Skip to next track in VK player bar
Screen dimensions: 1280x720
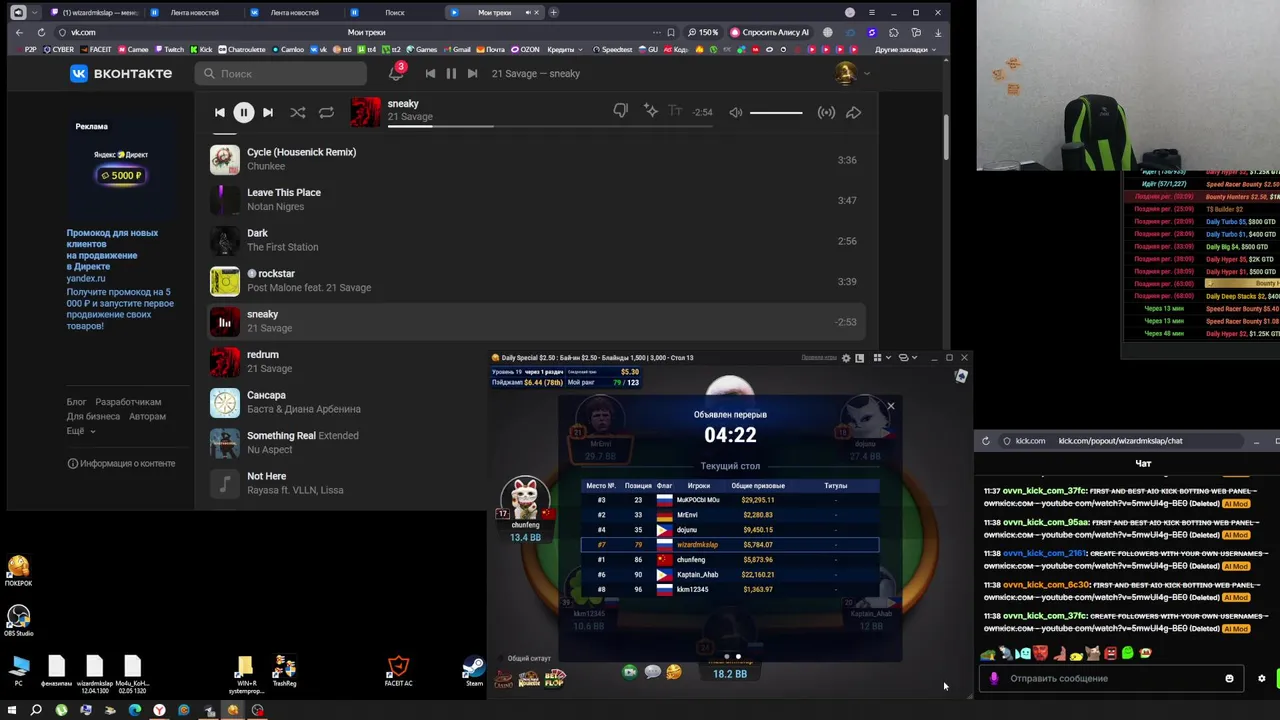(x=268, y=112)
